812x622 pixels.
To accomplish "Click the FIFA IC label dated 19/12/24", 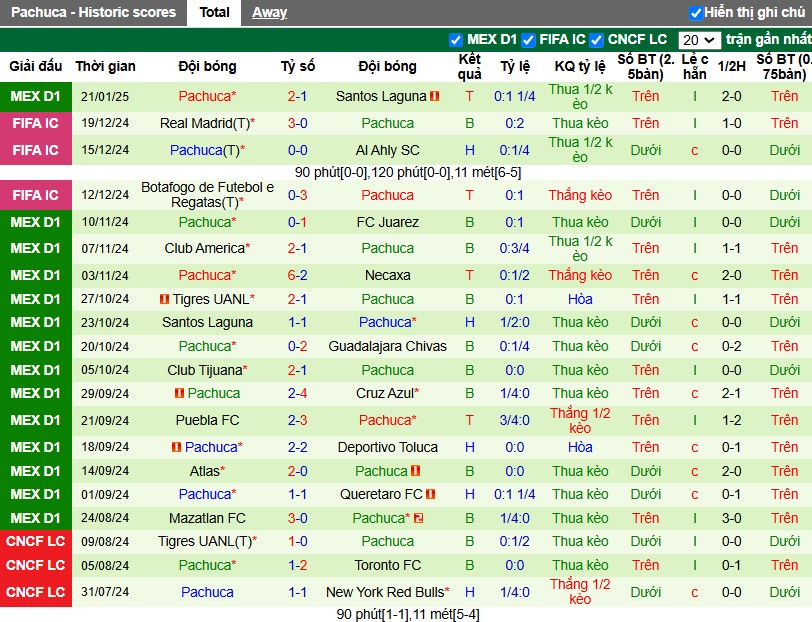I will (x=36, y=123).
